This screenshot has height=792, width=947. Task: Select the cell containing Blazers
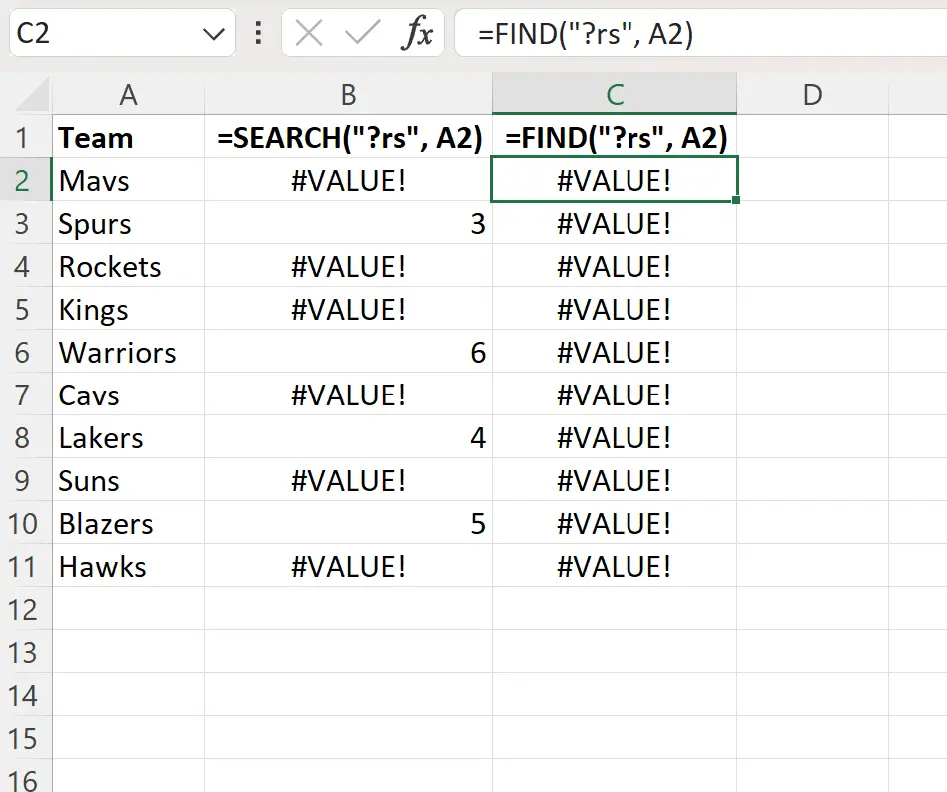pyautogui.click(x=128, y=524)
